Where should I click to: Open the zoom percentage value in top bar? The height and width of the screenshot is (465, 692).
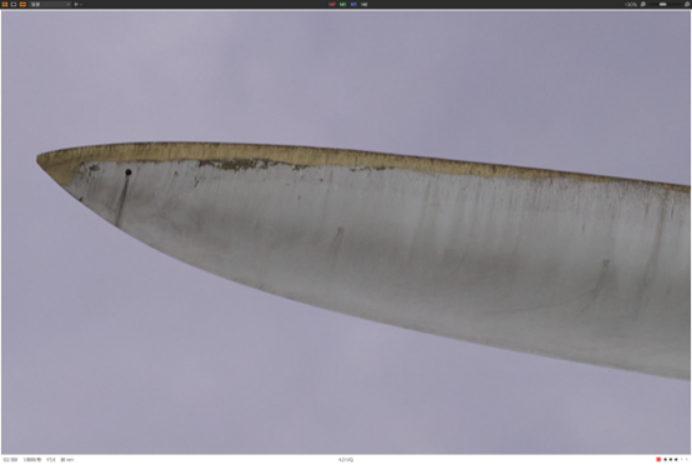point(631,4)
